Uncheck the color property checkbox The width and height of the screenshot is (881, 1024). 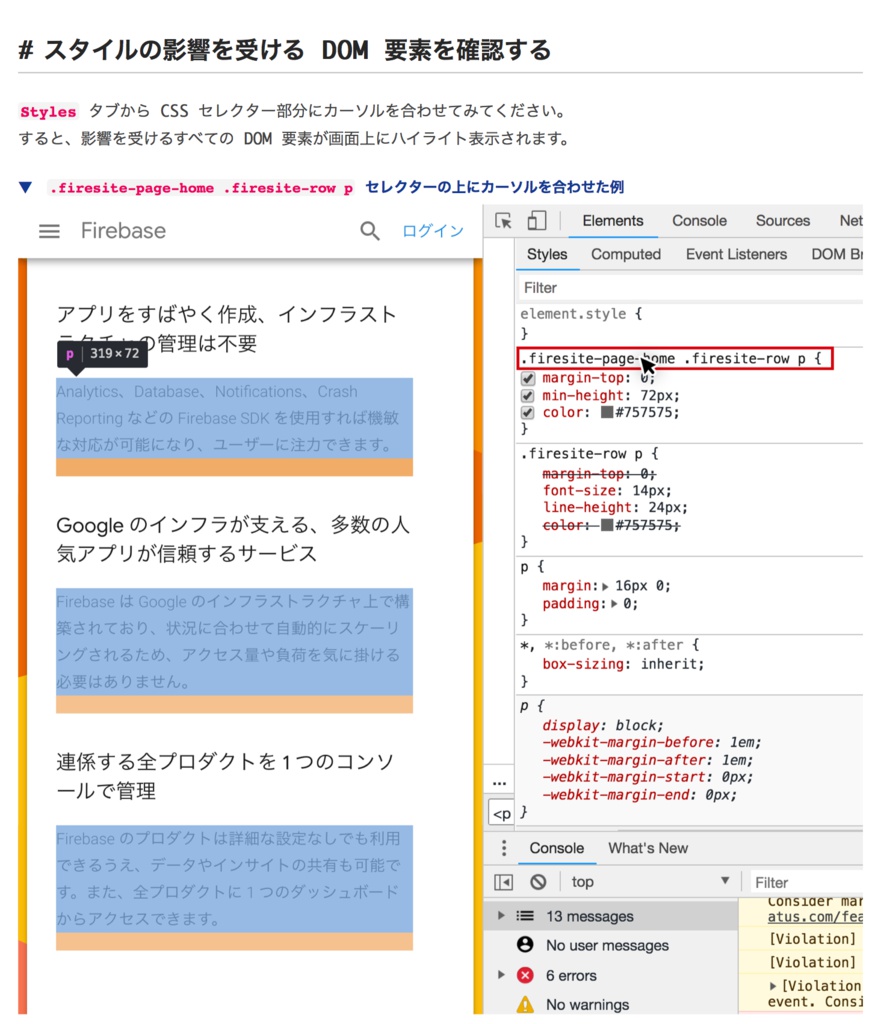(526, 413)
